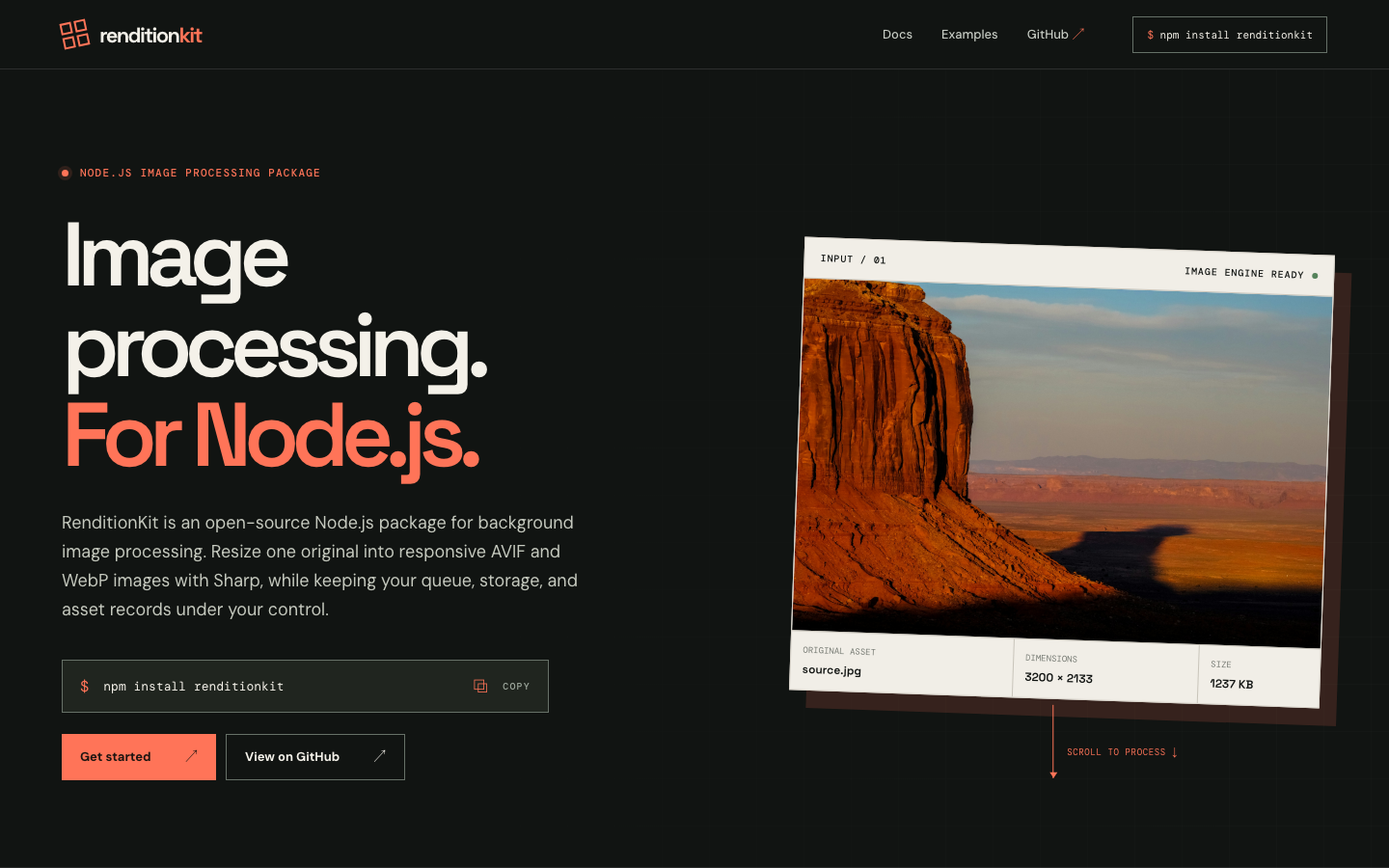Click the dollar sign in the hero install box
The width and height of the screenshot is (1389, 868).
click(85, 686)
